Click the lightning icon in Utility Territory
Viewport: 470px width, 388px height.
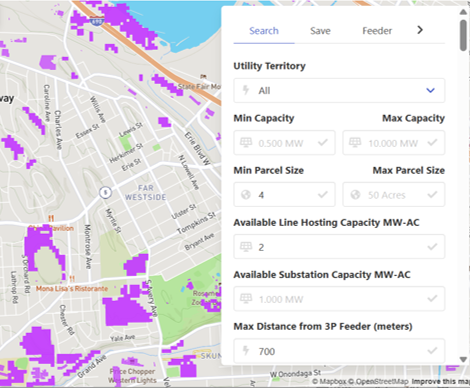[246, 90]
